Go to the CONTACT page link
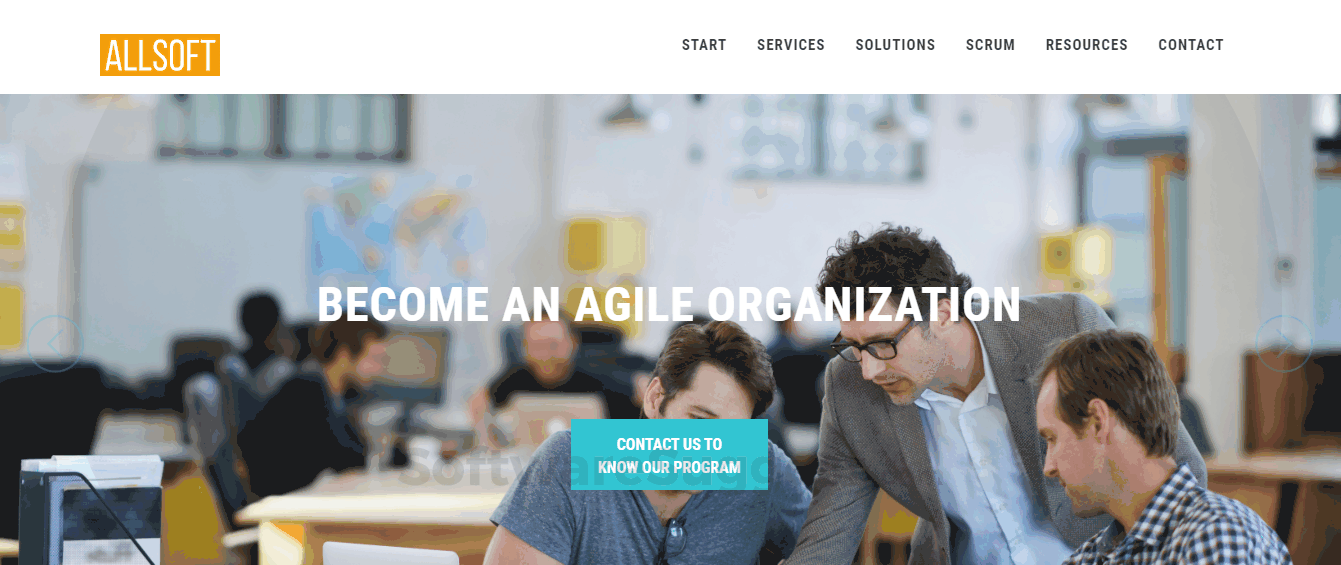Screen dimensions: 1341x565 1191,45
